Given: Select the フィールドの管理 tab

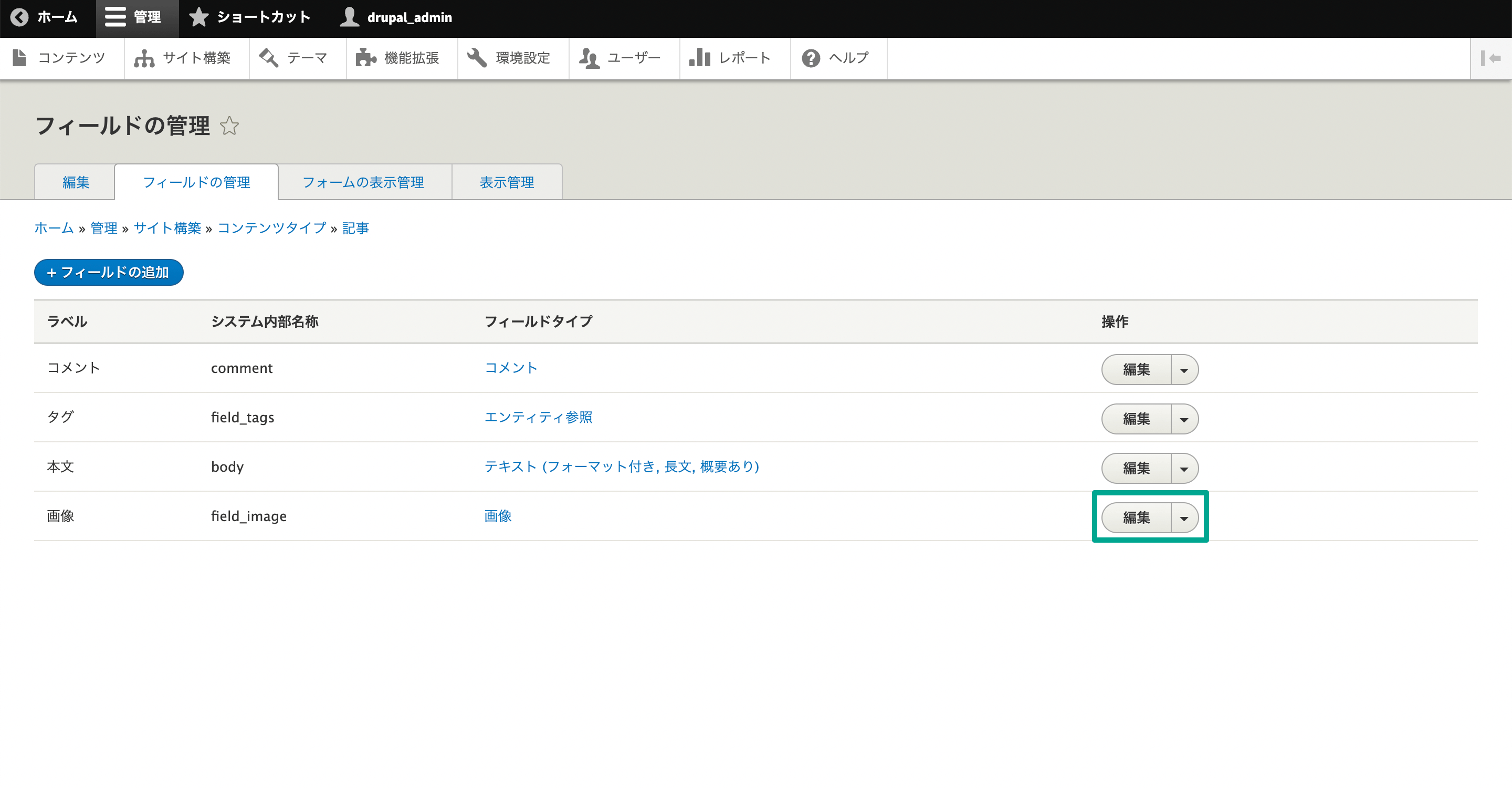Looking at the screenshot, I should tap(197, 183).
